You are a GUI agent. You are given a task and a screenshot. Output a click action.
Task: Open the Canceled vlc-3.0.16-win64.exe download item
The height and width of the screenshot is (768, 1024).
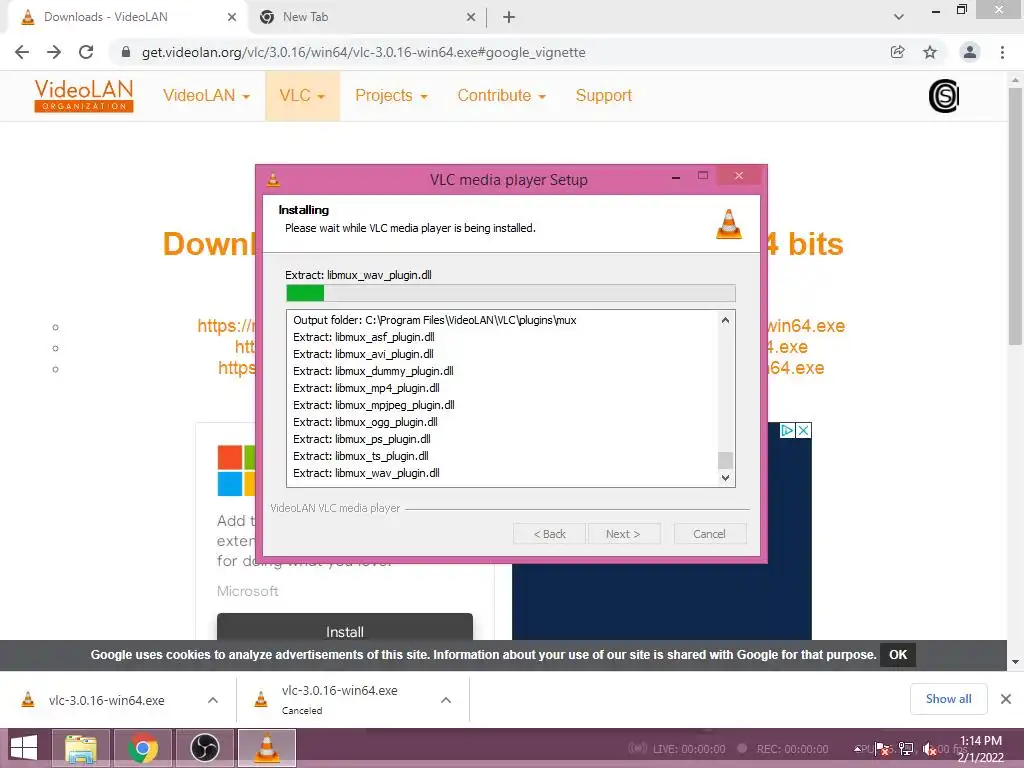pyautogui.click(x=339, y=700)
